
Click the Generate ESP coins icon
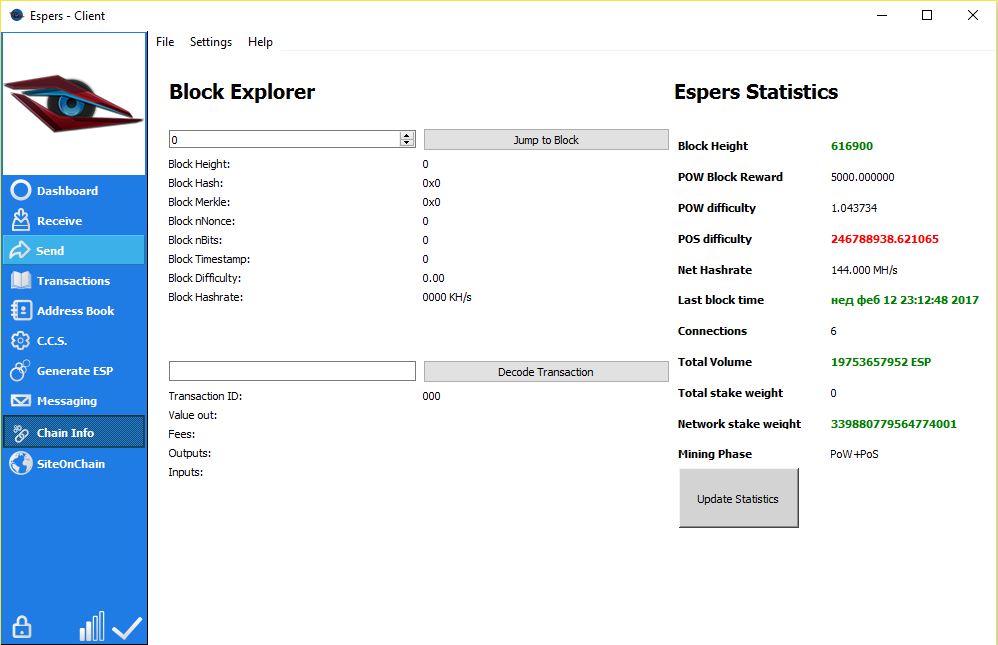point(20,370)
